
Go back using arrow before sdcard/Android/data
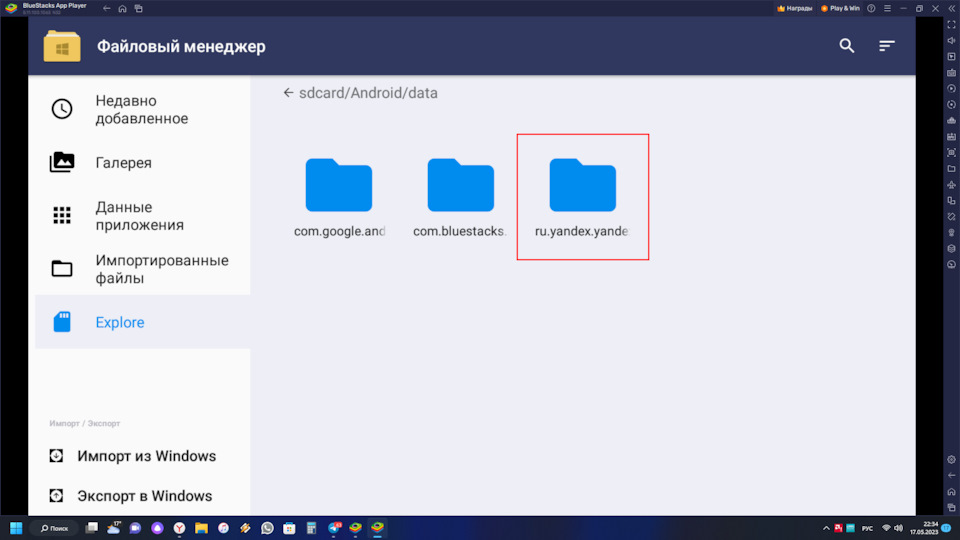(x=288, y=93)
